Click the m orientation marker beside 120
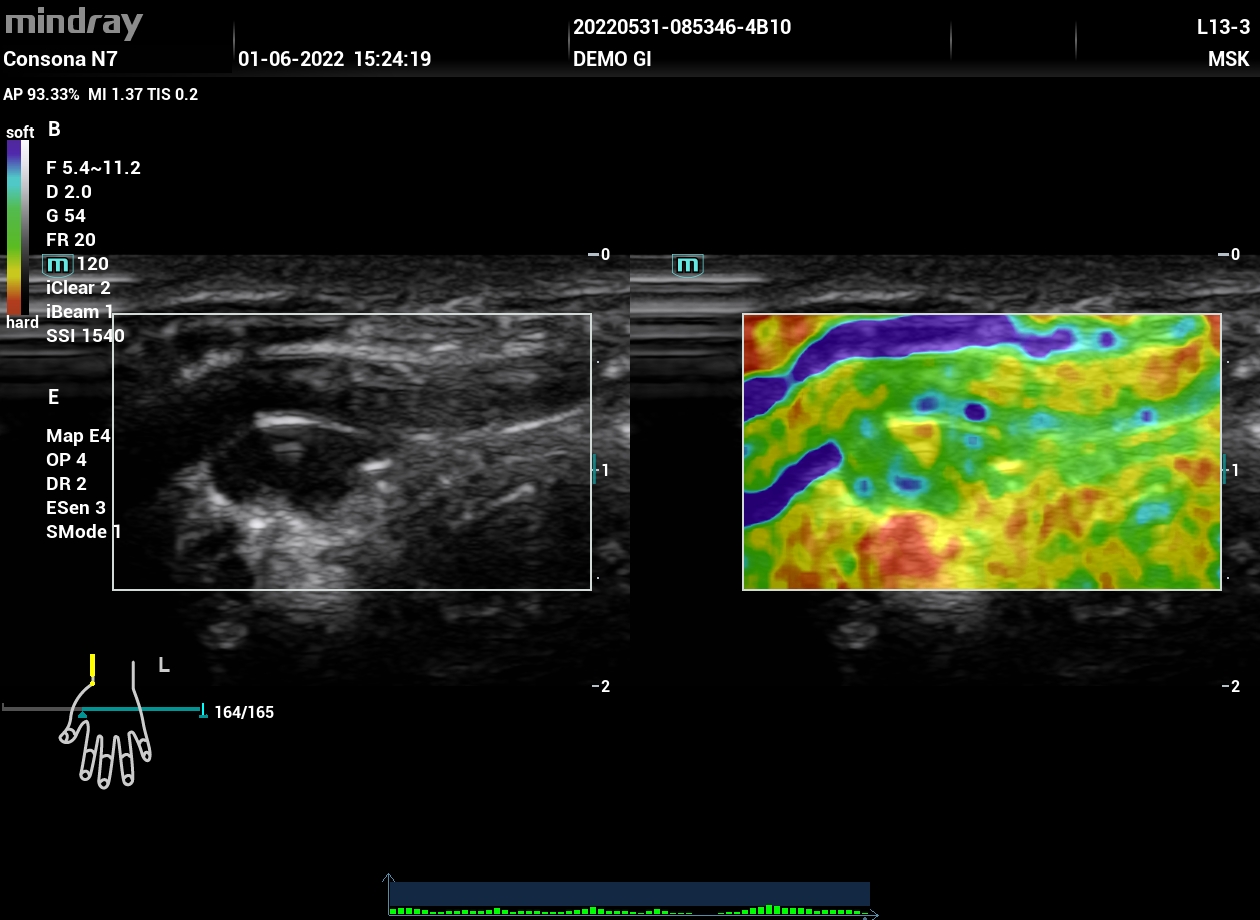This screenshot has width=1260, height=920. tap(59, 264)
